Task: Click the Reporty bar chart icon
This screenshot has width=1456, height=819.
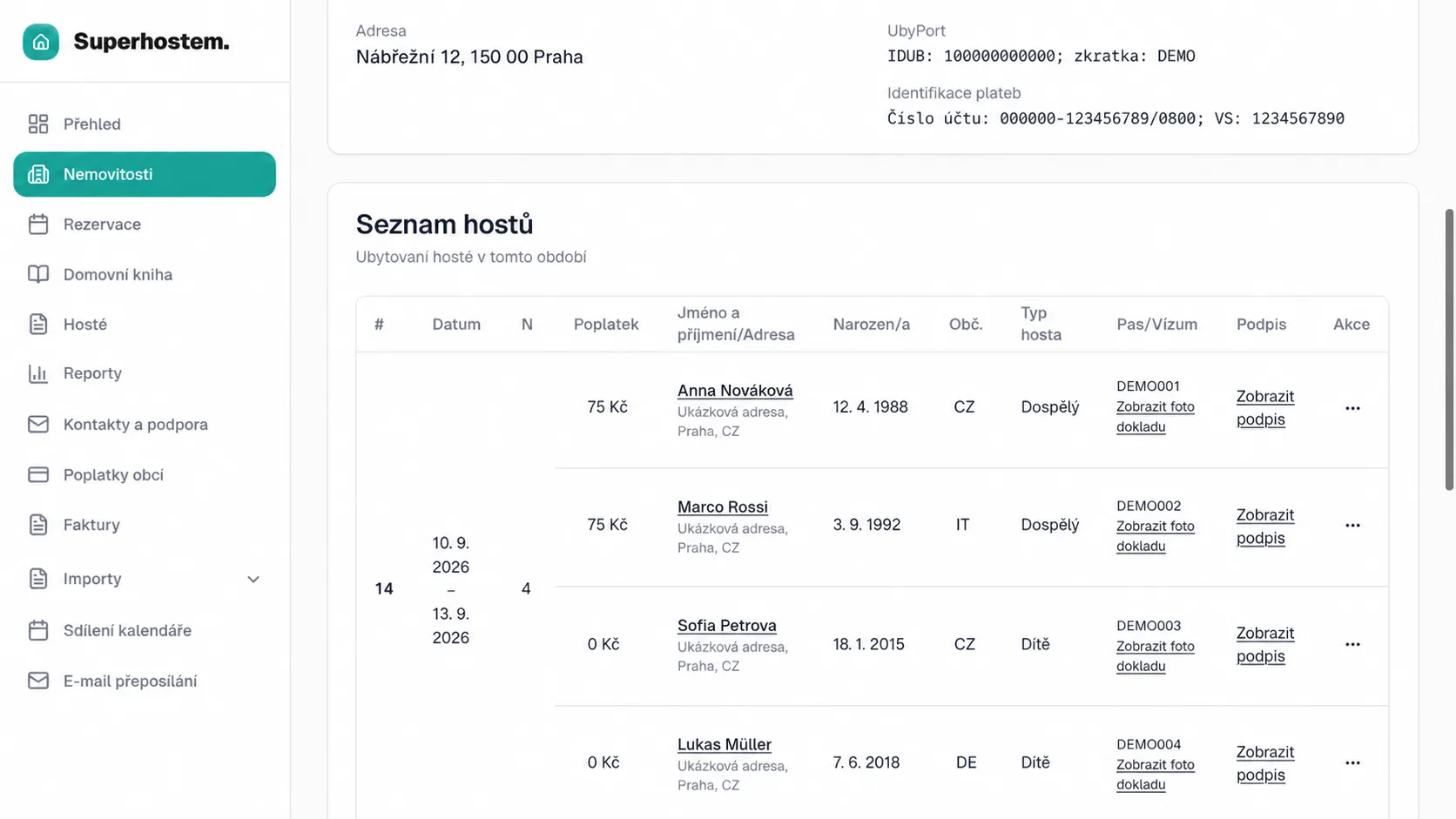Action: (38, 373)
